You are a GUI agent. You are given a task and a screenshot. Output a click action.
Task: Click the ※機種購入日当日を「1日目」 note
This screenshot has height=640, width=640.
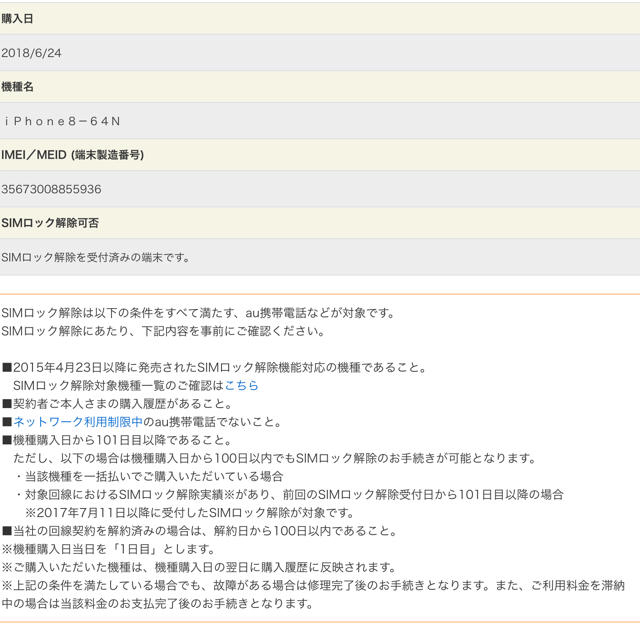pyautogui.click(x=109, y=549)
